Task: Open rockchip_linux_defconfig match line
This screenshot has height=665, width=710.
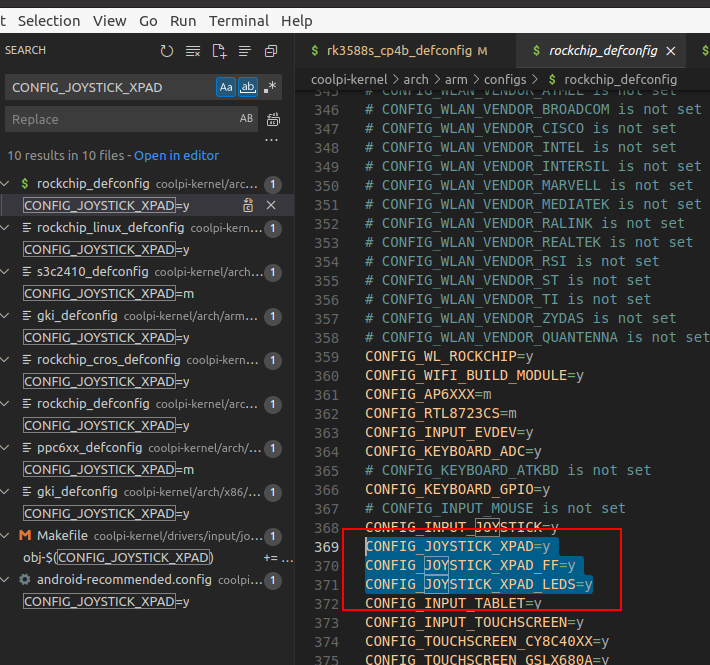Action: 106,249
